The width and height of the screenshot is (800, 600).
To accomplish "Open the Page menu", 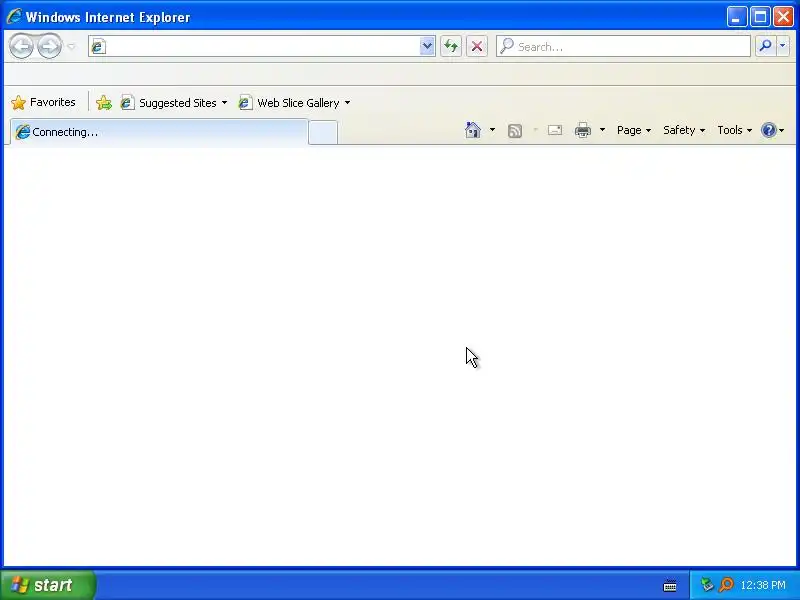I will coord(634,130).
